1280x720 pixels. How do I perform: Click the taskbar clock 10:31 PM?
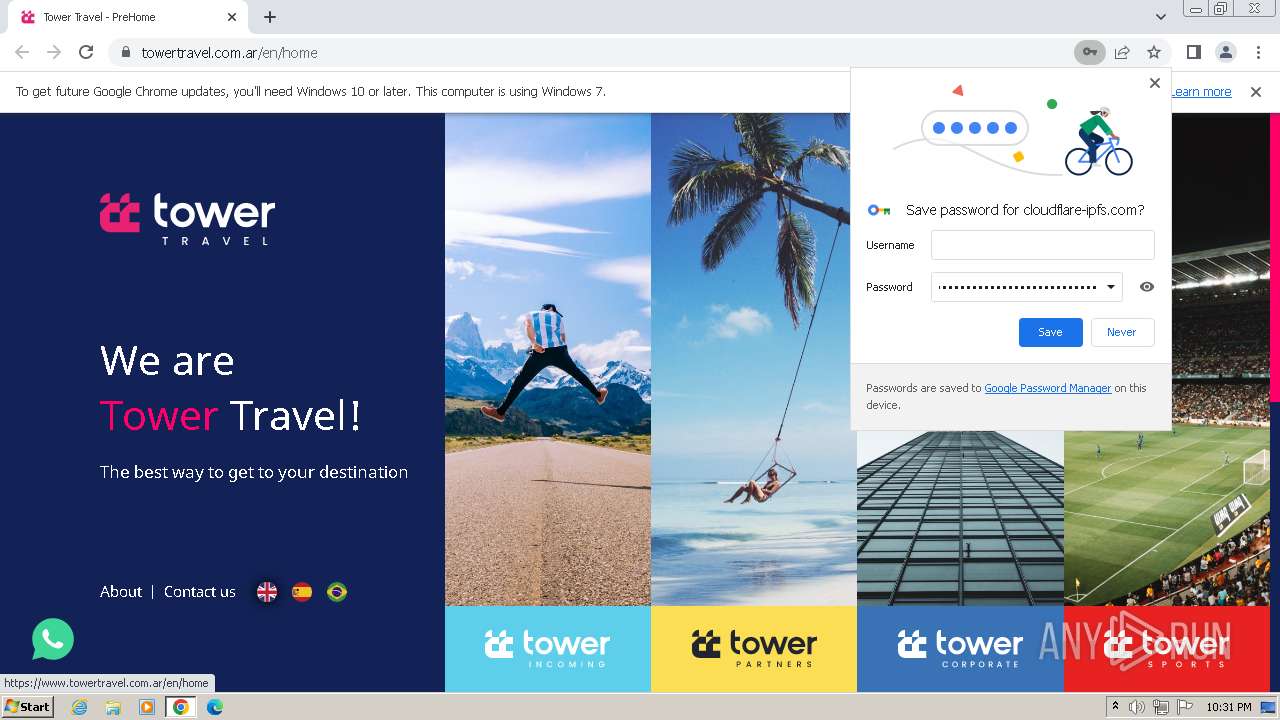coord(1229,707)
